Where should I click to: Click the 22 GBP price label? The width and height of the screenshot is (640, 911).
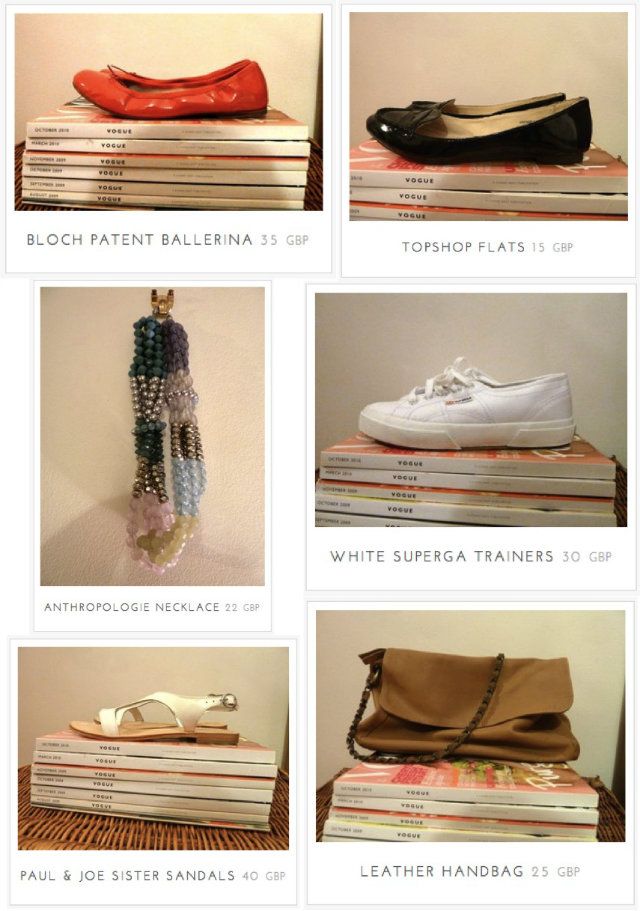(x=242, y=607)
